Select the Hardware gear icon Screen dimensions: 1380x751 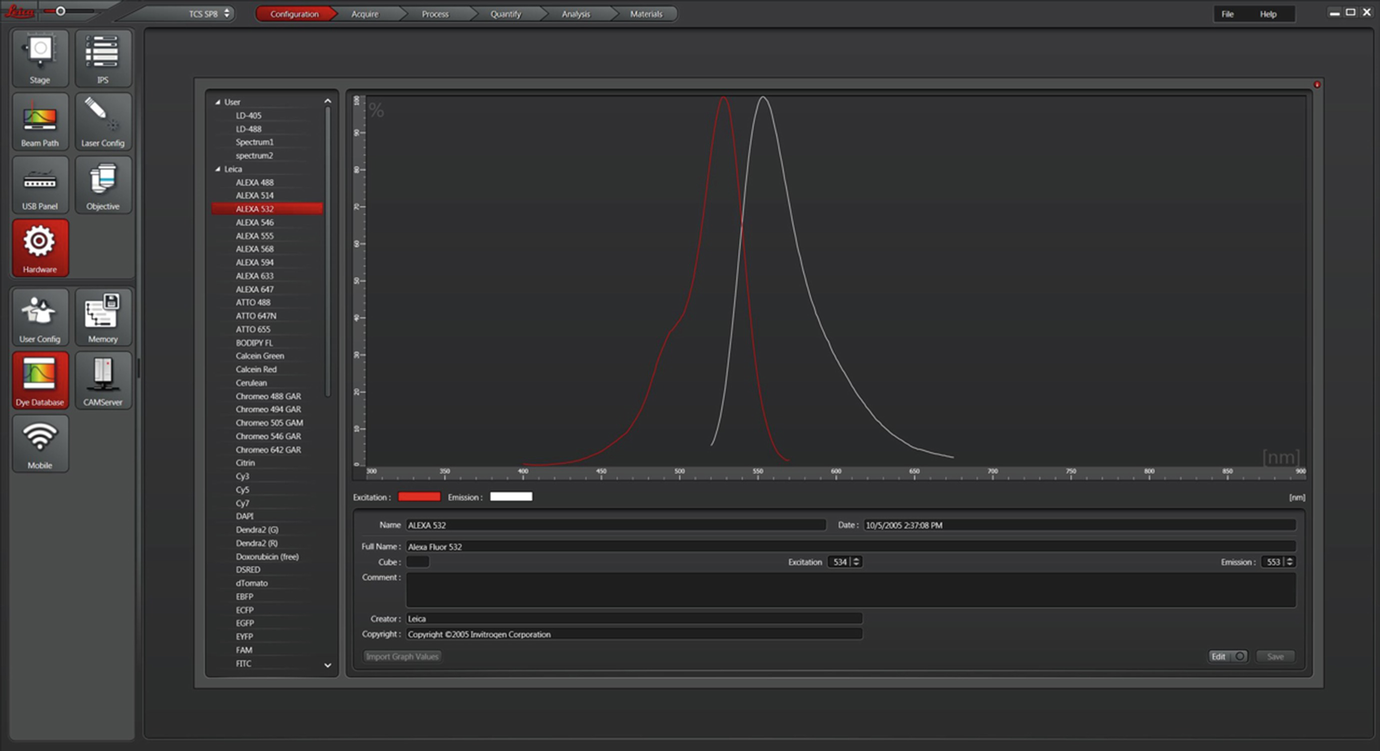click(40, 248)
